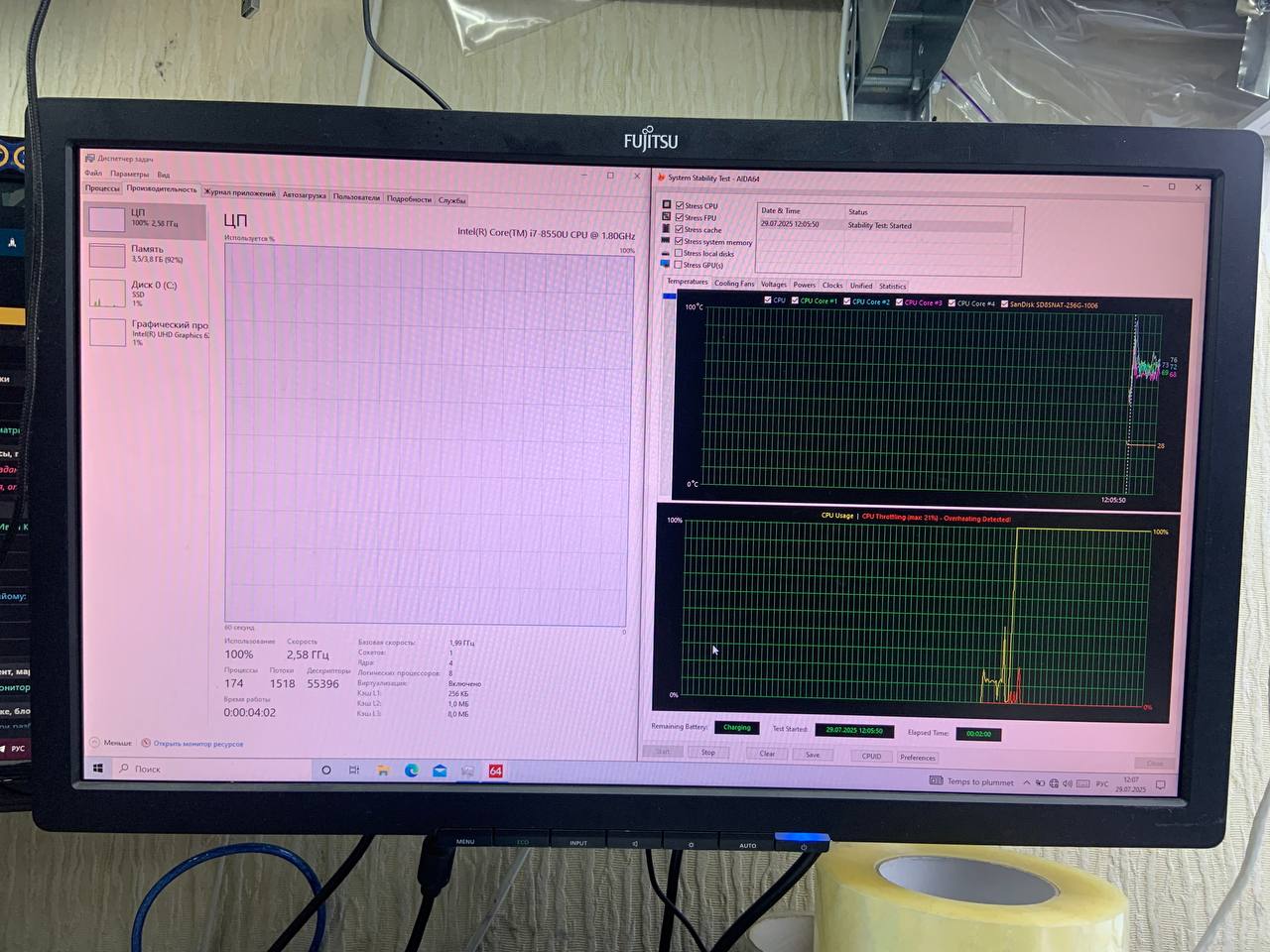Image resolution: width=1270 pixels, height=952 pixels.
Task: Switch to the Cooling Fans tab
Action: [734, 285]
